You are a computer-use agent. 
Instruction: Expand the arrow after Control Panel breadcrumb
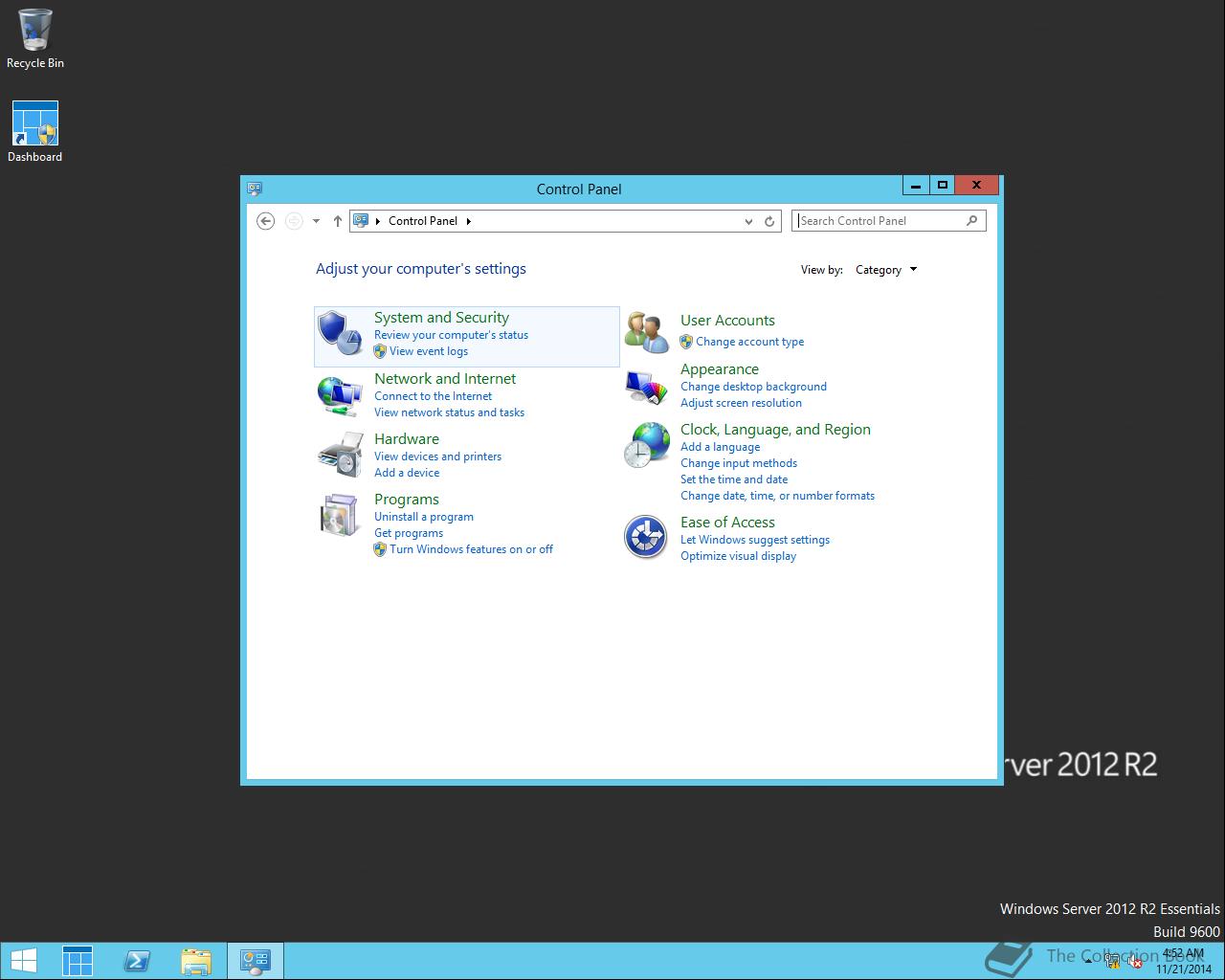pos(469,221)
